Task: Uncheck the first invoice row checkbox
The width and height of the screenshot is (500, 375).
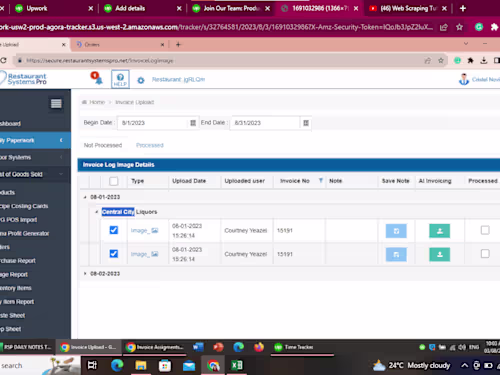Action: coord(114,230)
